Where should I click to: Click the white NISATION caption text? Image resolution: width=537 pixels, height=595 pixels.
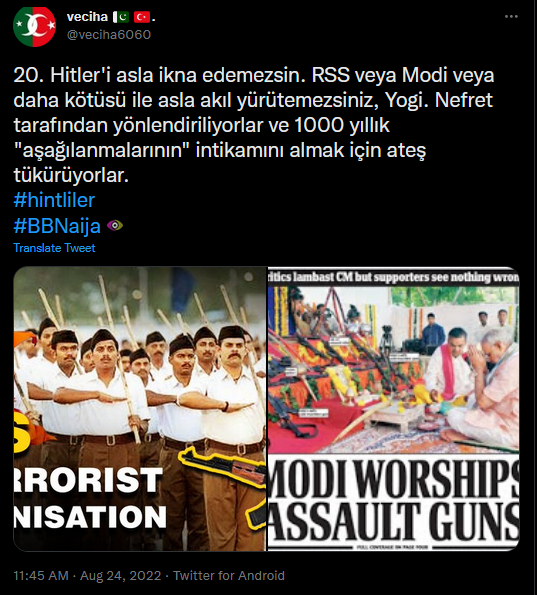pos(90,517)
